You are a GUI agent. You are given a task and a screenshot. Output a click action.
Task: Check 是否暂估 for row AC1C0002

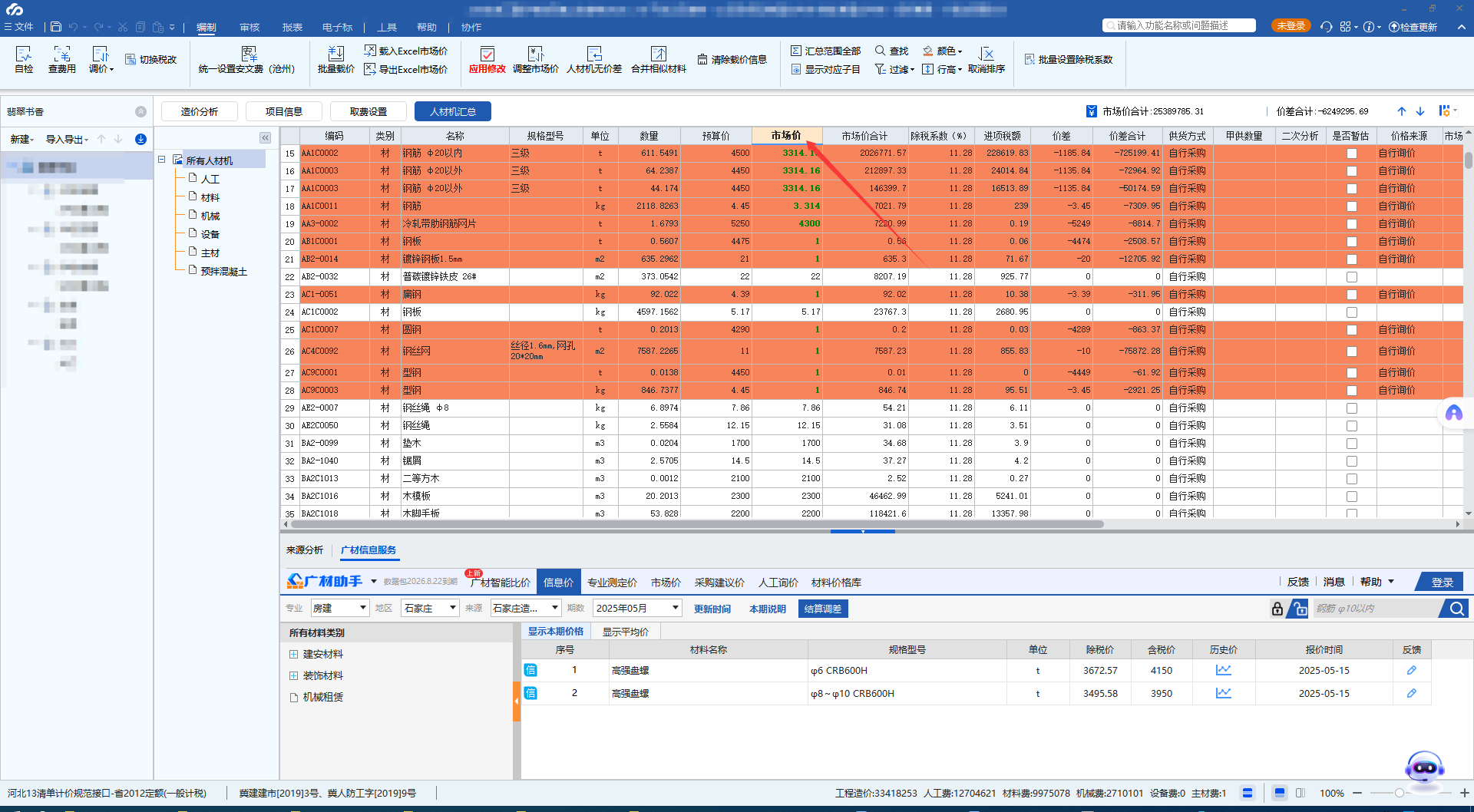tap(1352, 312)
